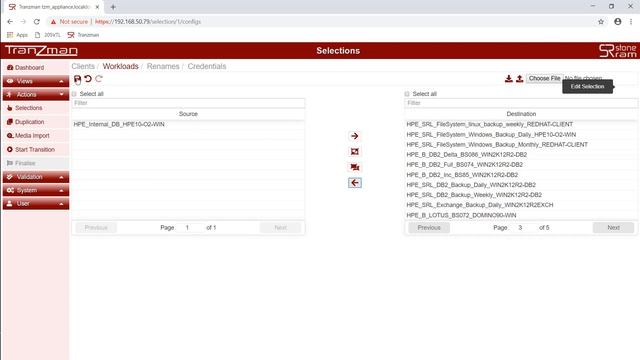Open the browser three-dot menu
Screen dimensions: 640x360
click(631, 22)
